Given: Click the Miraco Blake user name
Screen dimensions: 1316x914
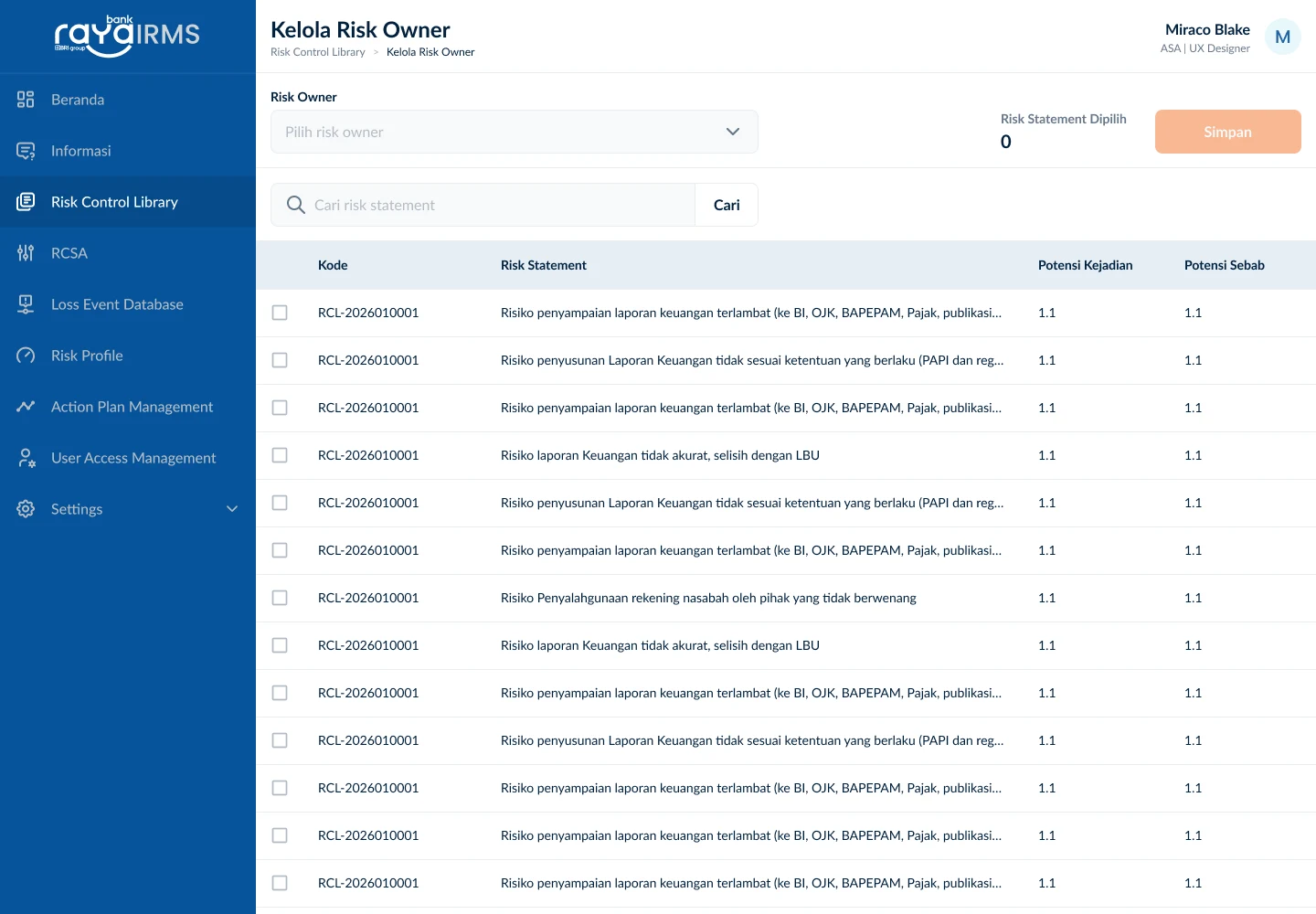Looking at the screenshot, I should click(1207, 29).
